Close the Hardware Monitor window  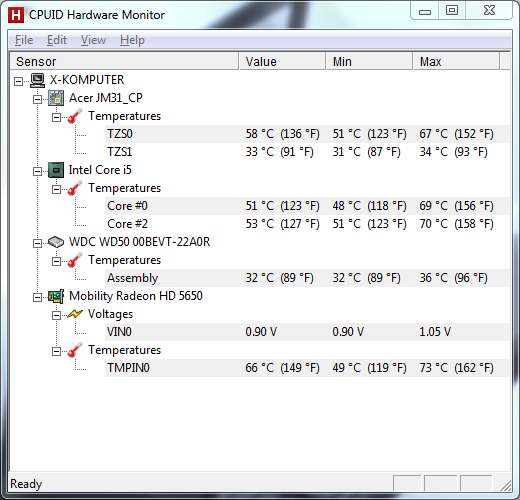(x=489, y=11)
